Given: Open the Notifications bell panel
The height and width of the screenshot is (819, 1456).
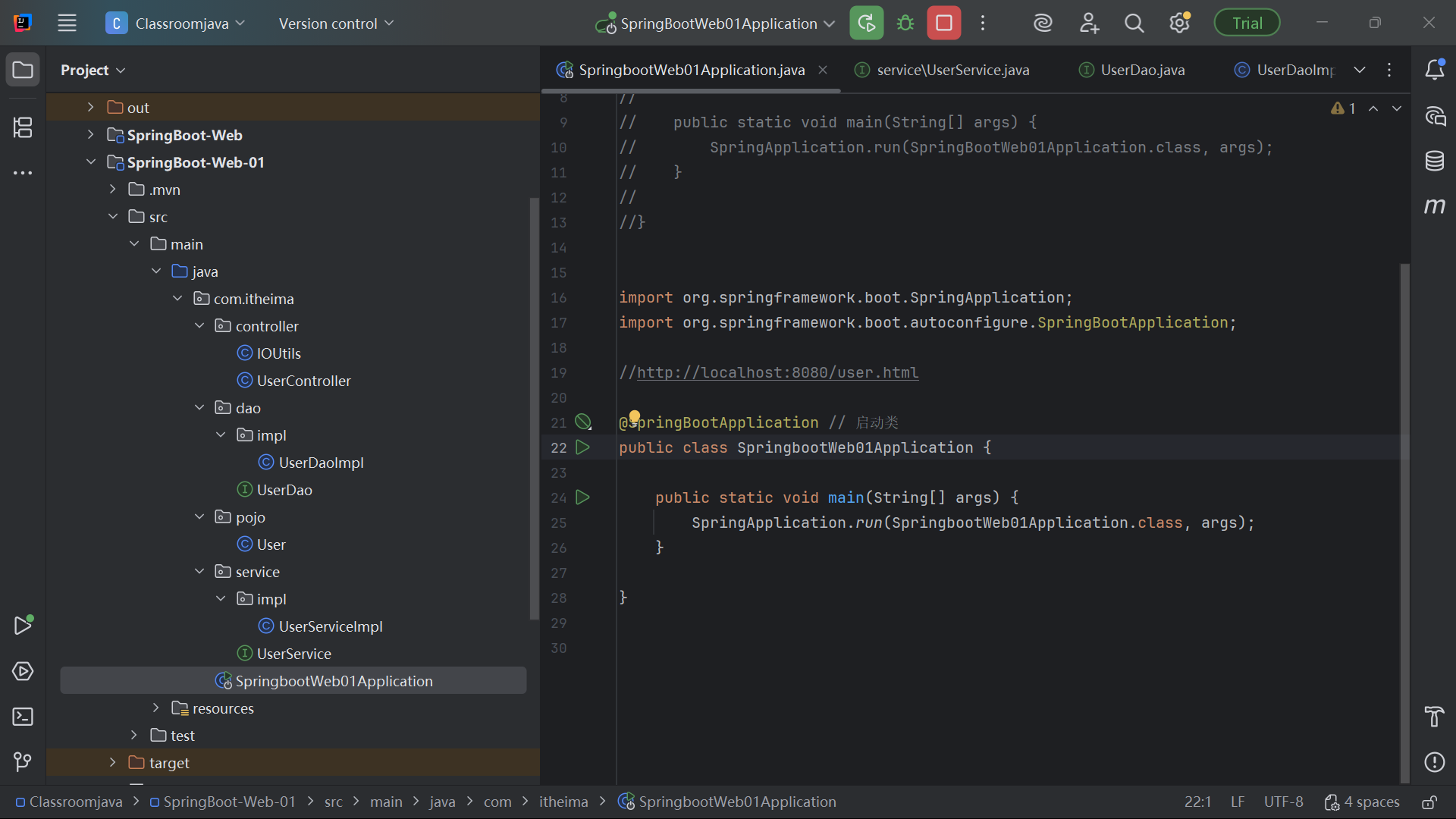Looking at the screenshot, I should point(1434,70).
